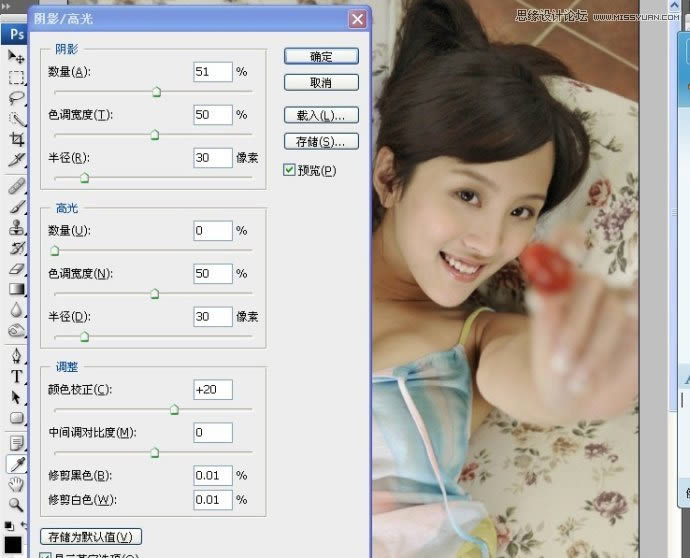This screenshot has height=558, width=690.
Task: Close the 阴影/高光 dialog
Action: pos(357,19)
